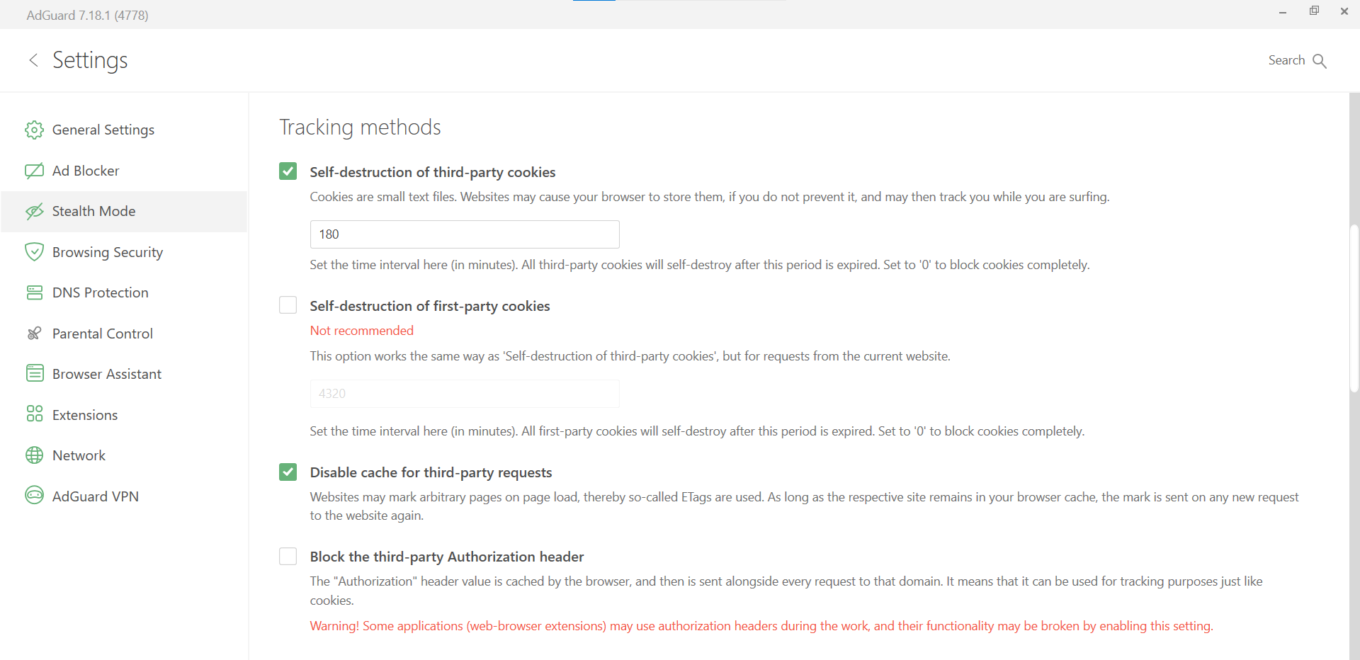This screenshot has height=660, width=1360.
Task: Click the Parental Control icon
Action: coord(34,334)
